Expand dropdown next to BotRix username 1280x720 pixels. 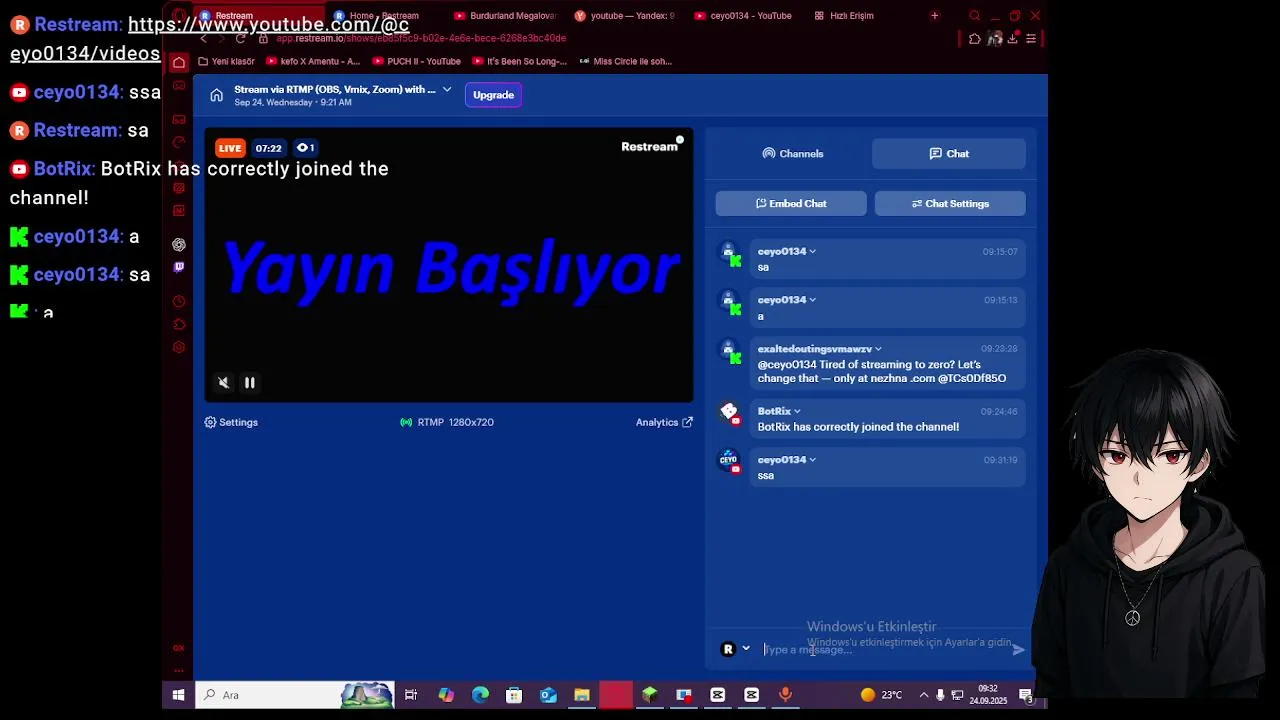[x=797, y=411]
